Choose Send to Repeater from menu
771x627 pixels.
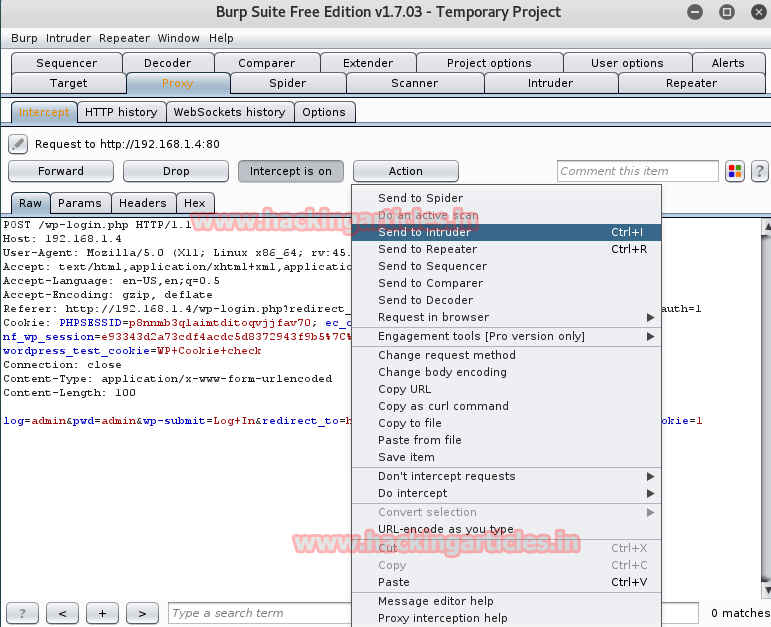coord(506,249)
